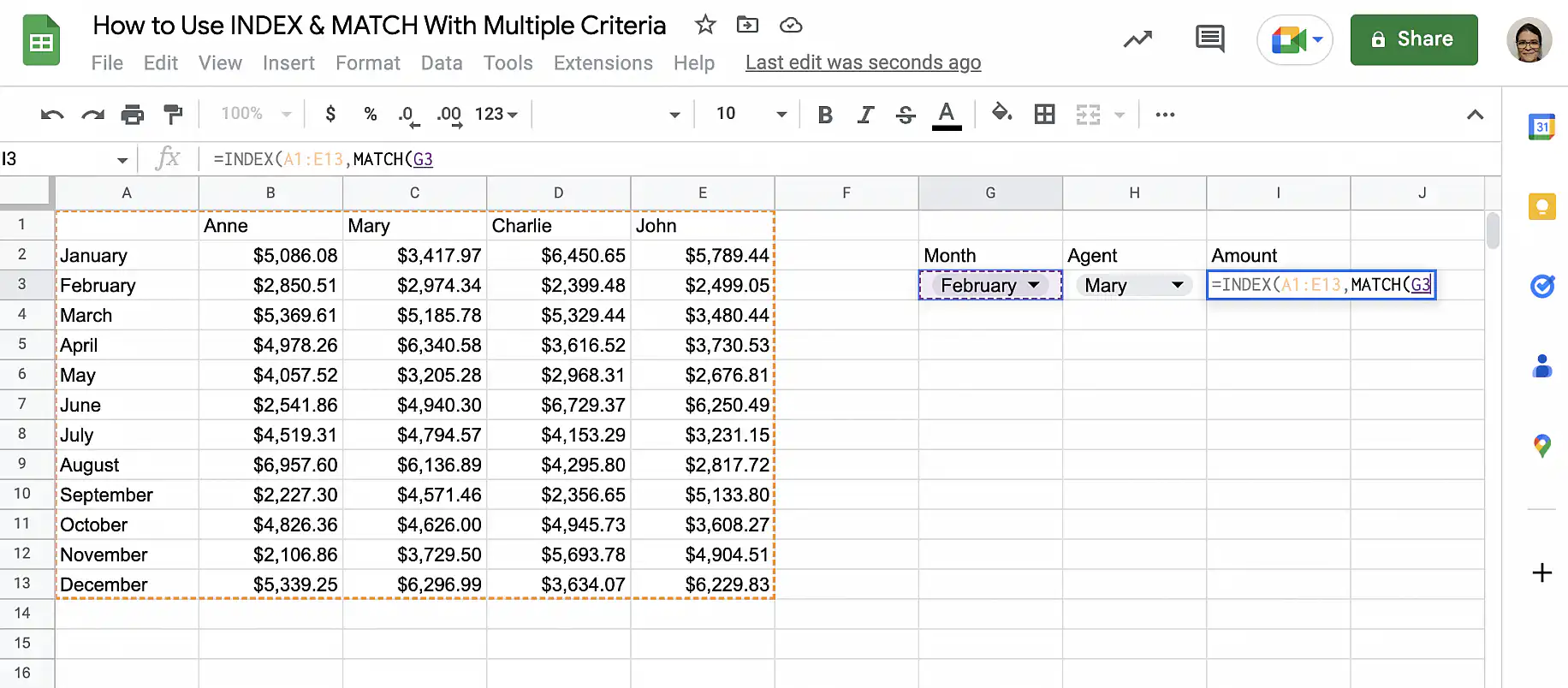Screen dimensions: 1568x688
Task: Open the fill color bucket
Action: tap(1001, 113)
